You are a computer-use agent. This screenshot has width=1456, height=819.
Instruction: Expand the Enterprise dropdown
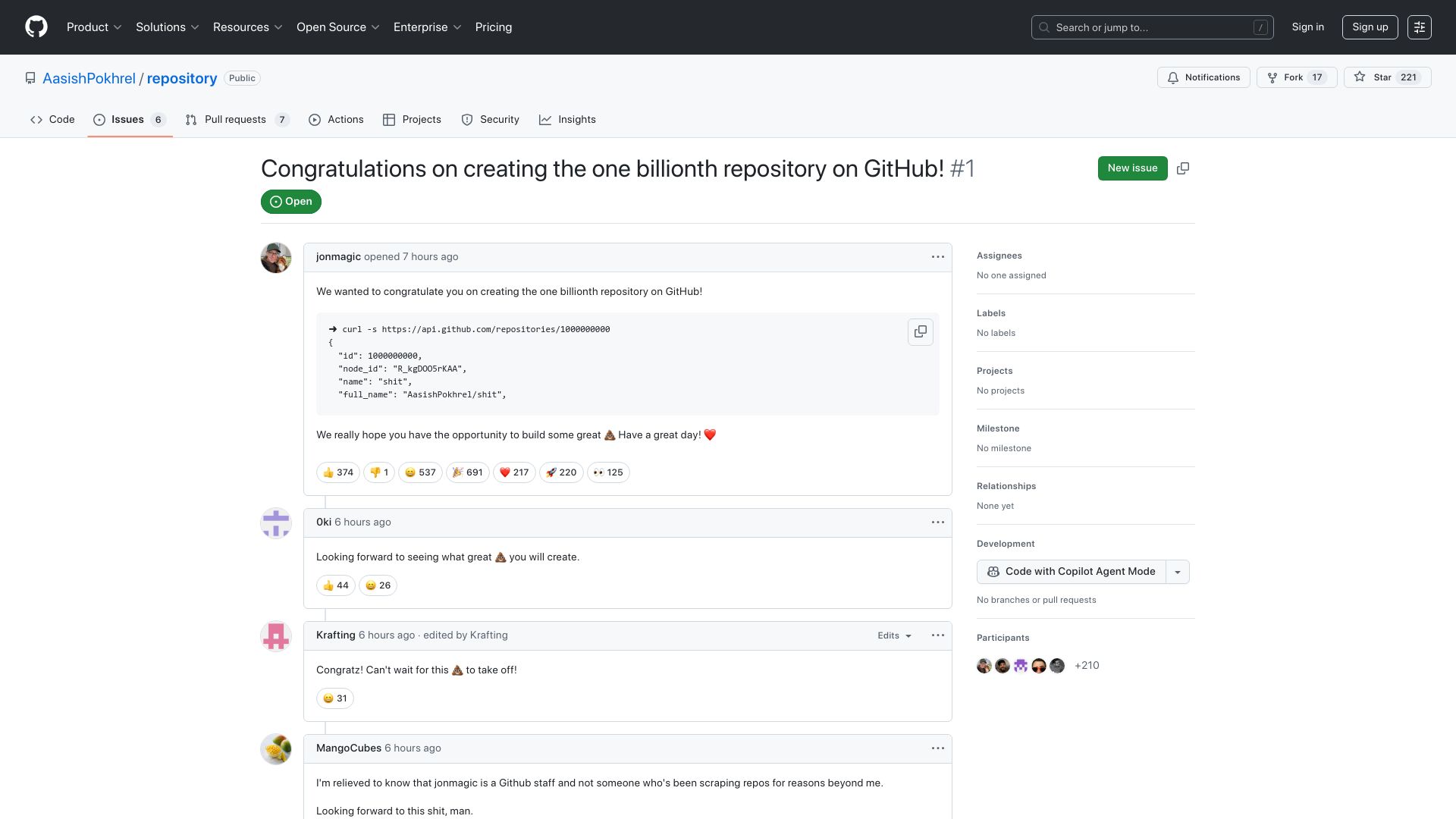click(x=428, y=27)
